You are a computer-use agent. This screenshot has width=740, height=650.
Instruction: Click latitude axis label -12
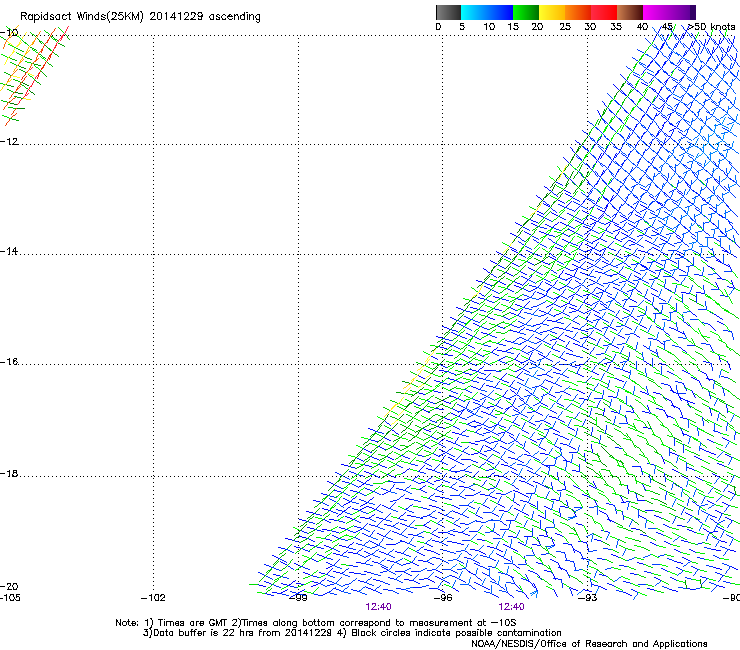click(9, 142)
